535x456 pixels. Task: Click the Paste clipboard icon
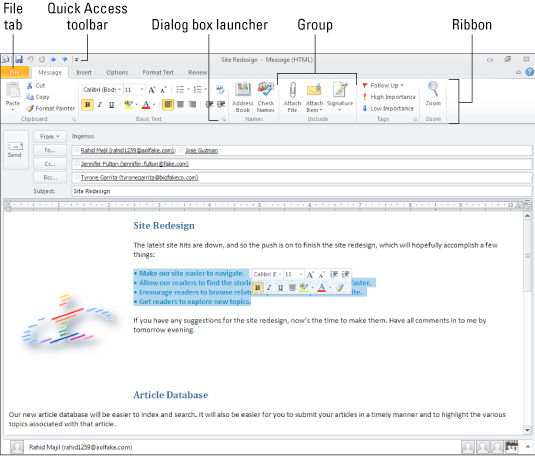pyautogui.click(x=13, y=90)
